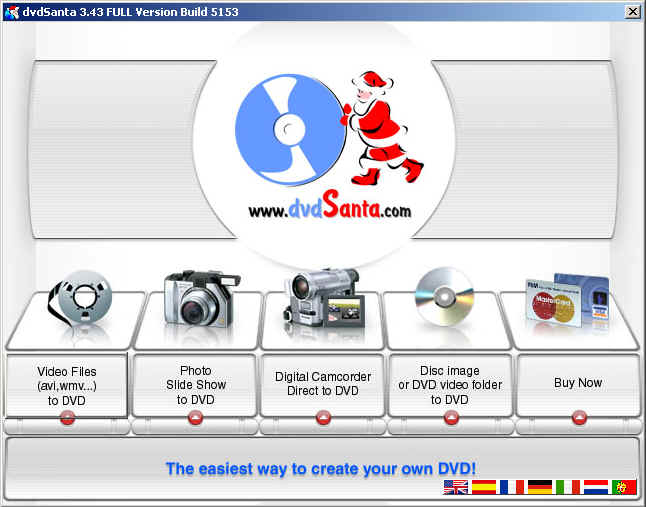Click red arrow under Digital Camcorder
This screenshot has width=646, height=507.
pos(323,418)
